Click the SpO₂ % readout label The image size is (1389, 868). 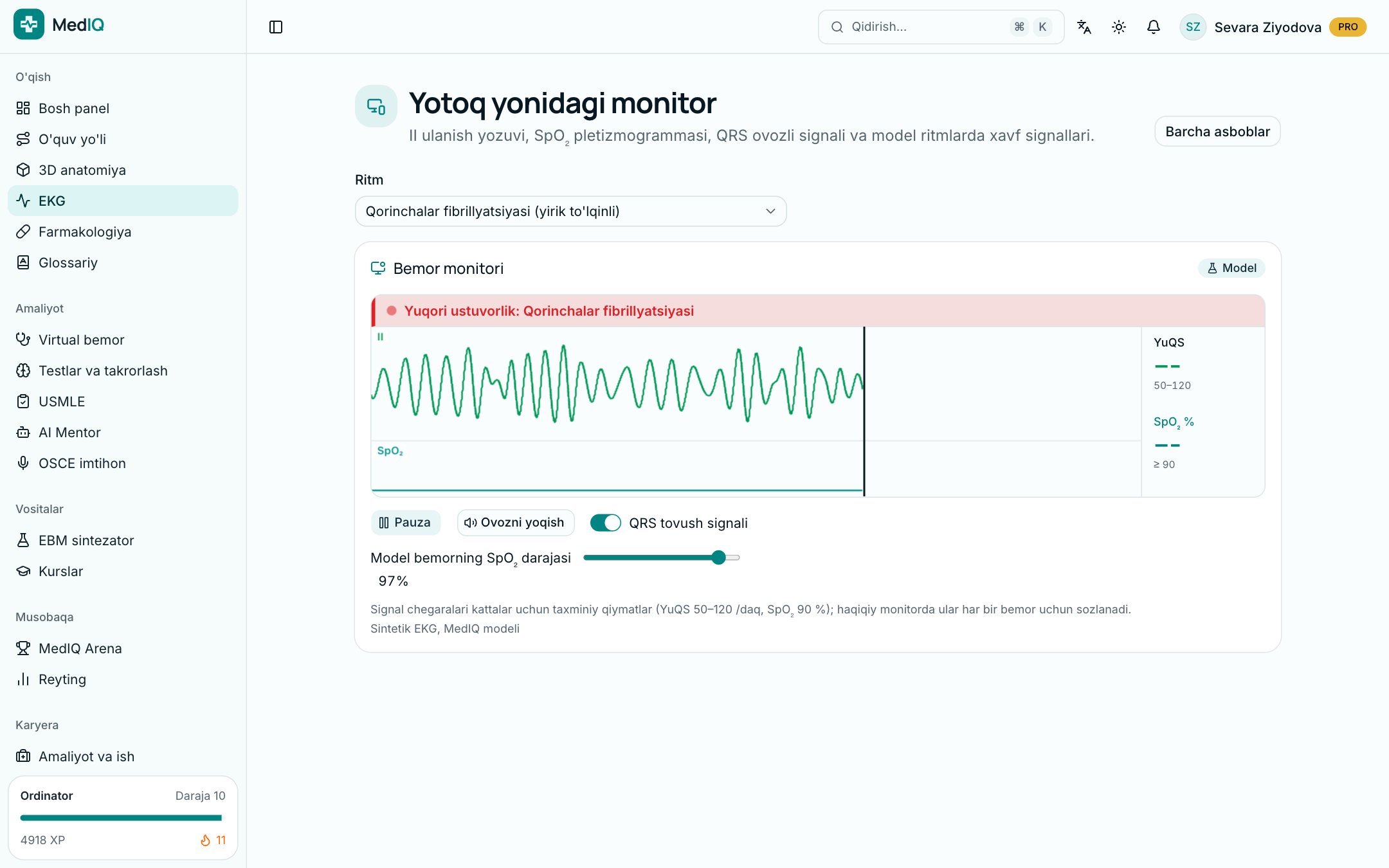[1174, 422]
